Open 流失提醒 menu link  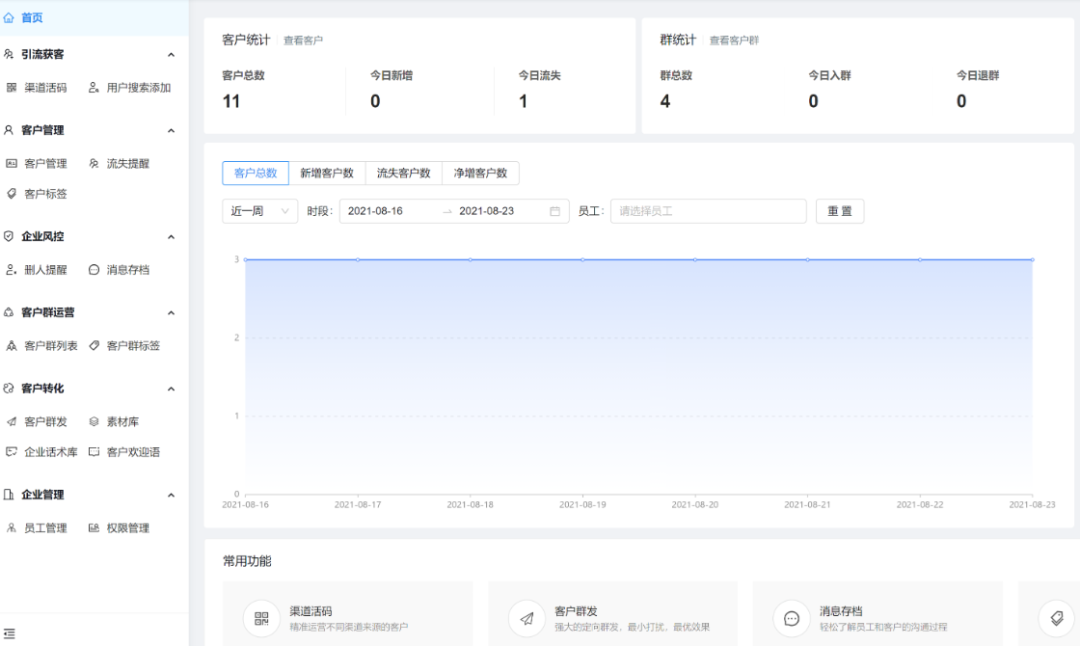tap(127, 163)
